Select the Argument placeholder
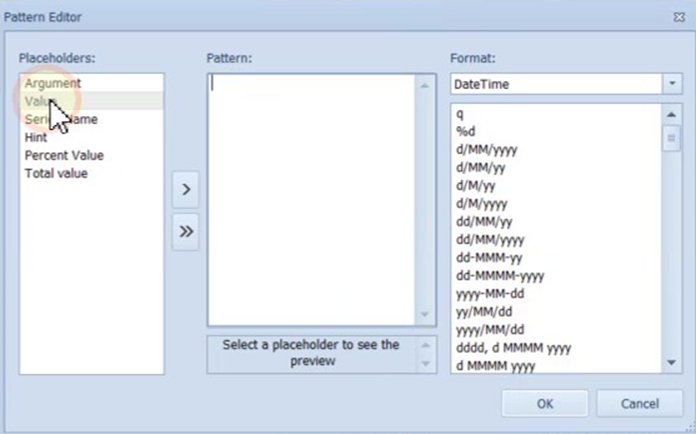Viewport: 696px width, 434px height. click(53, 83)
